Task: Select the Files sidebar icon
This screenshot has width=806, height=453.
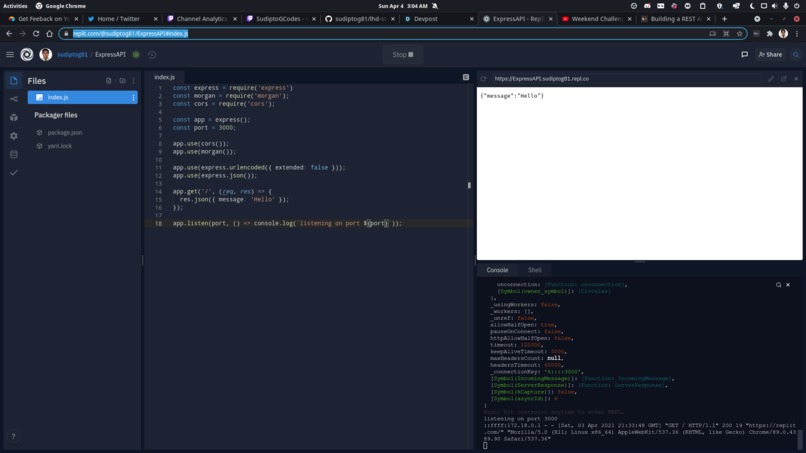Action: point(14,81)
